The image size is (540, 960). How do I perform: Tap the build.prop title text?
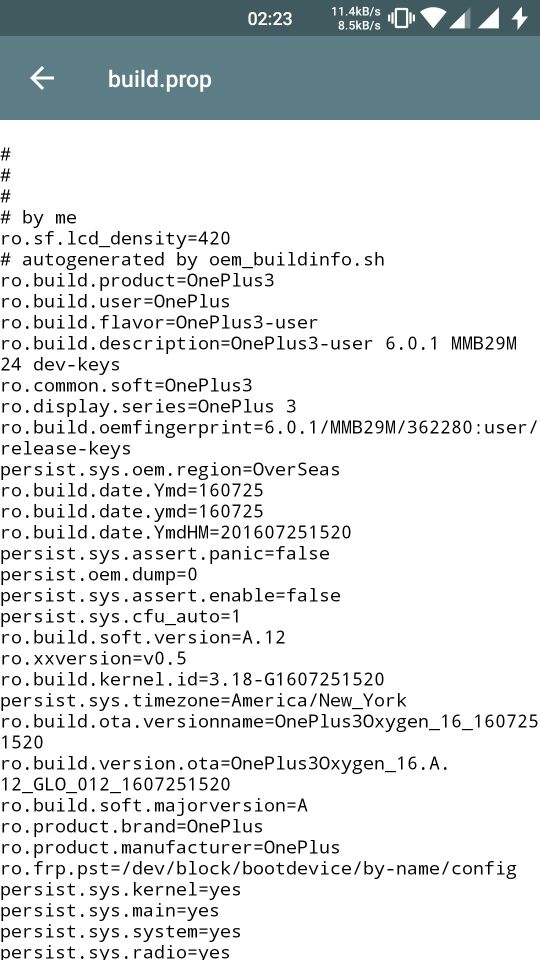(x=160, y=79)
